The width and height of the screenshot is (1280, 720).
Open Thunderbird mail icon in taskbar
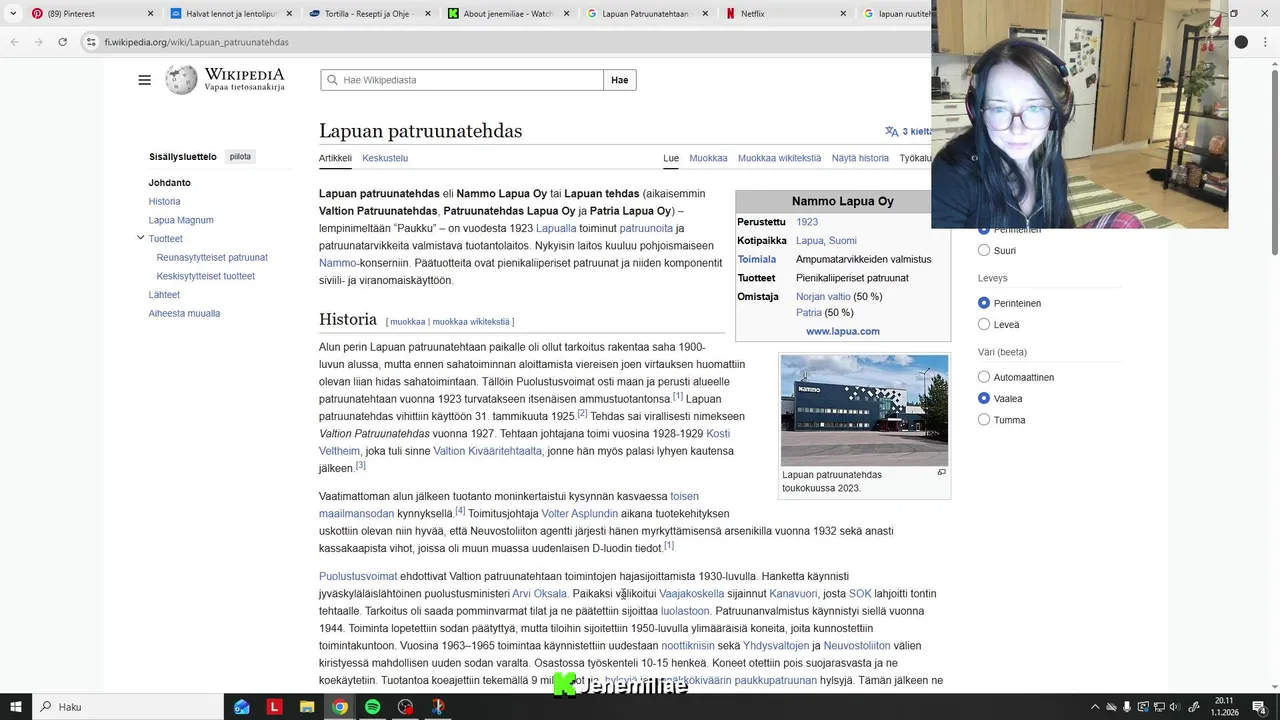pos(242,707)
